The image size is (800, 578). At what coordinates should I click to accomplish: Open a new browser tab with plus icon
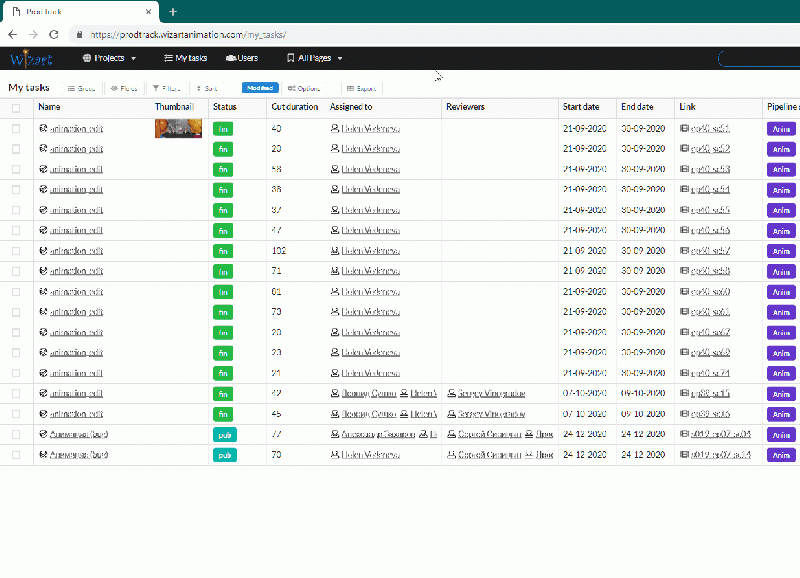tap(172, 12)
